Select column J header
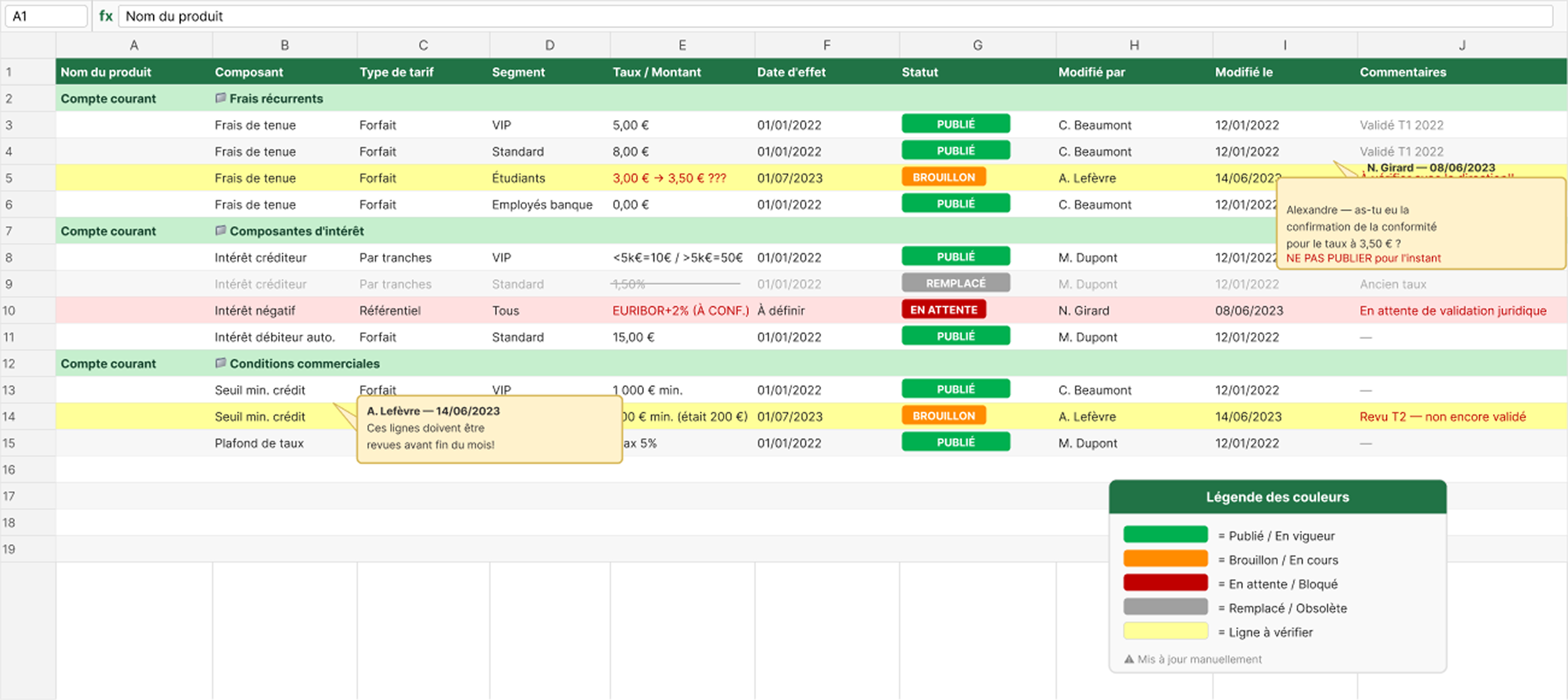Viewport: 1568px width, 700px height. point(1462,45)
